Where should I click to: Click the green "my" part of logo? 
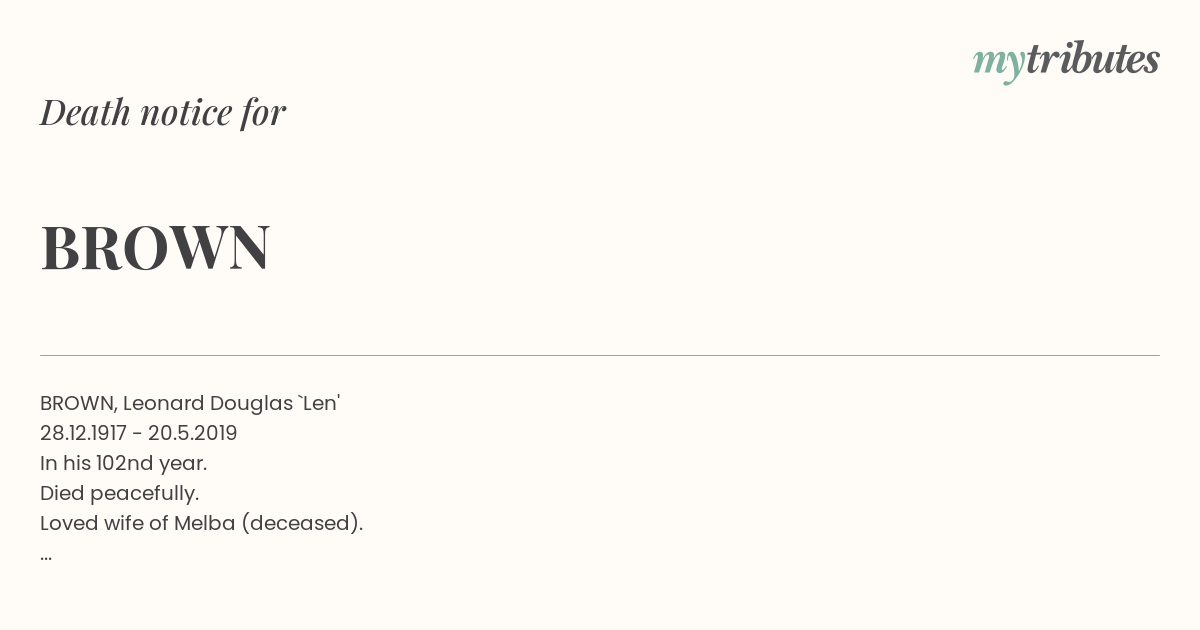pyautogui.click(x=999, y=63)
